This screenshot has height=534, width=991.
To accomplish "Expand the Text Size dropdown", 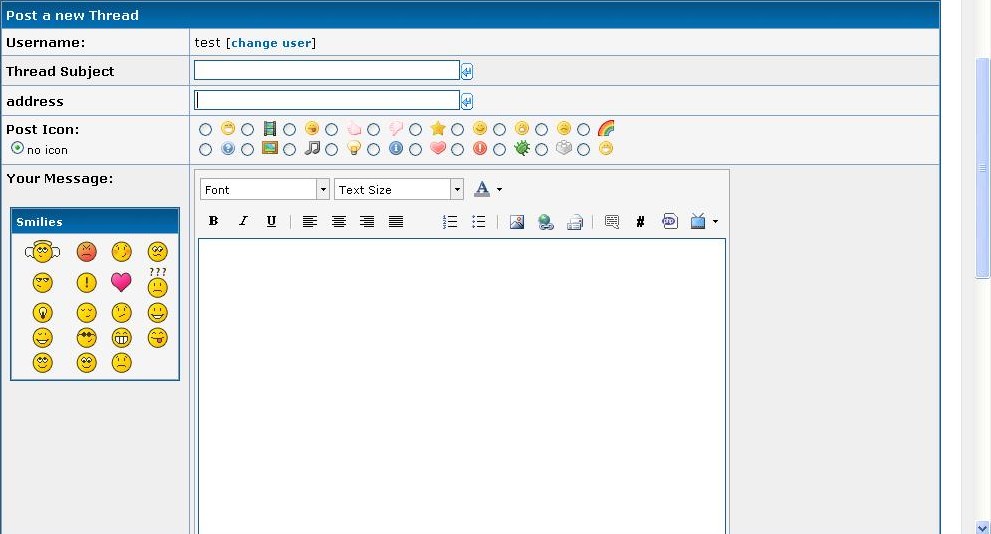I will click(457, 189).
